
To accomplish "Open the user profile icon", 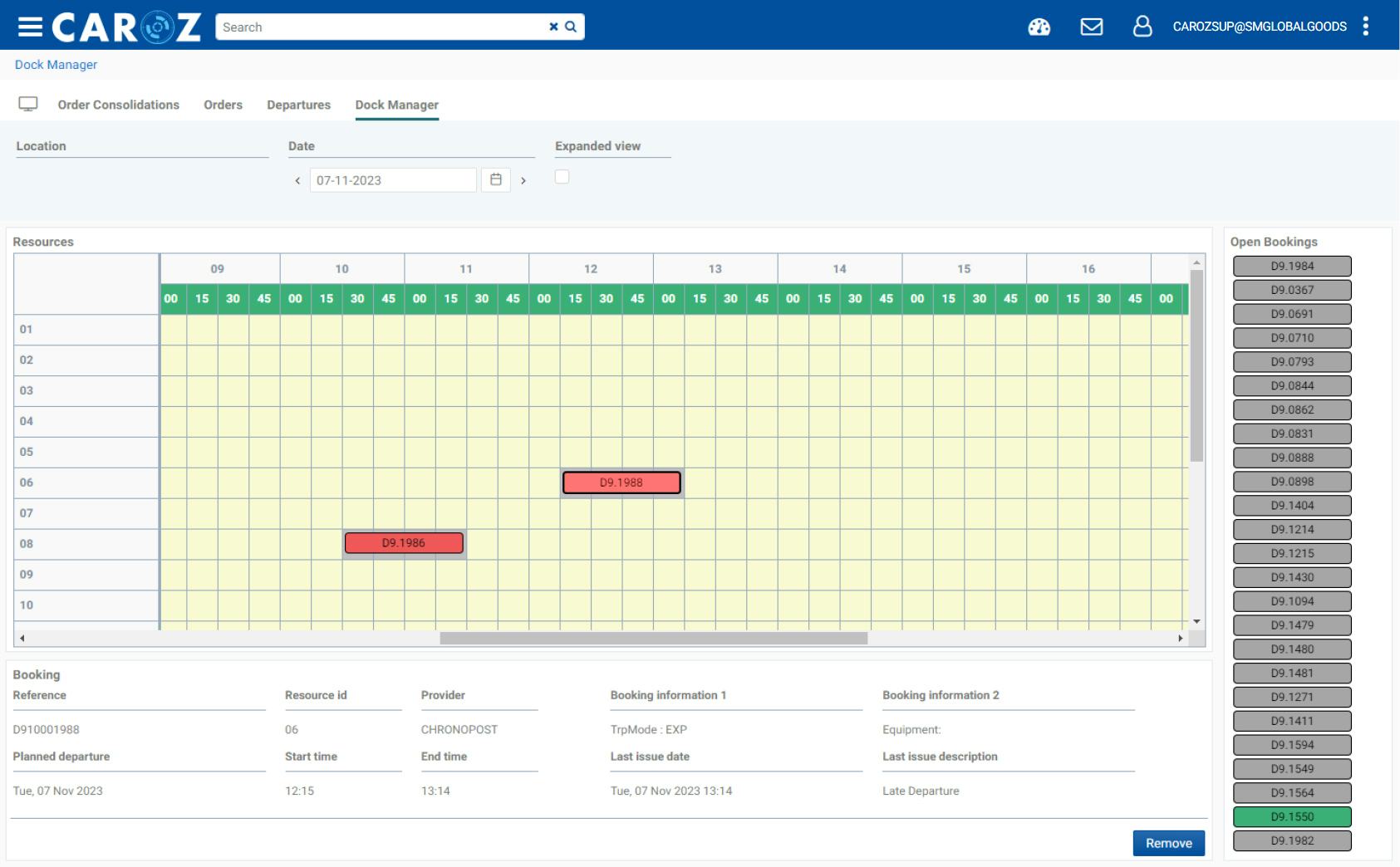I will tap(1143, 26).
